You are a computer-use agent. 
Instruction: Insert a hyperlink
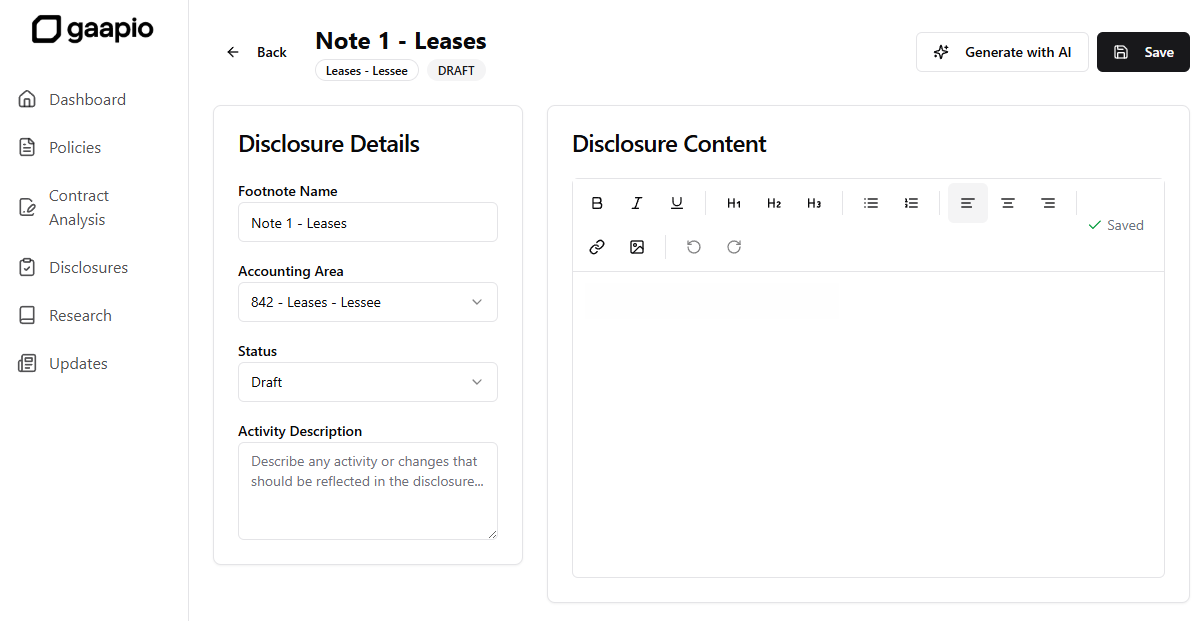pyautogui.click(x=597, y=247)
